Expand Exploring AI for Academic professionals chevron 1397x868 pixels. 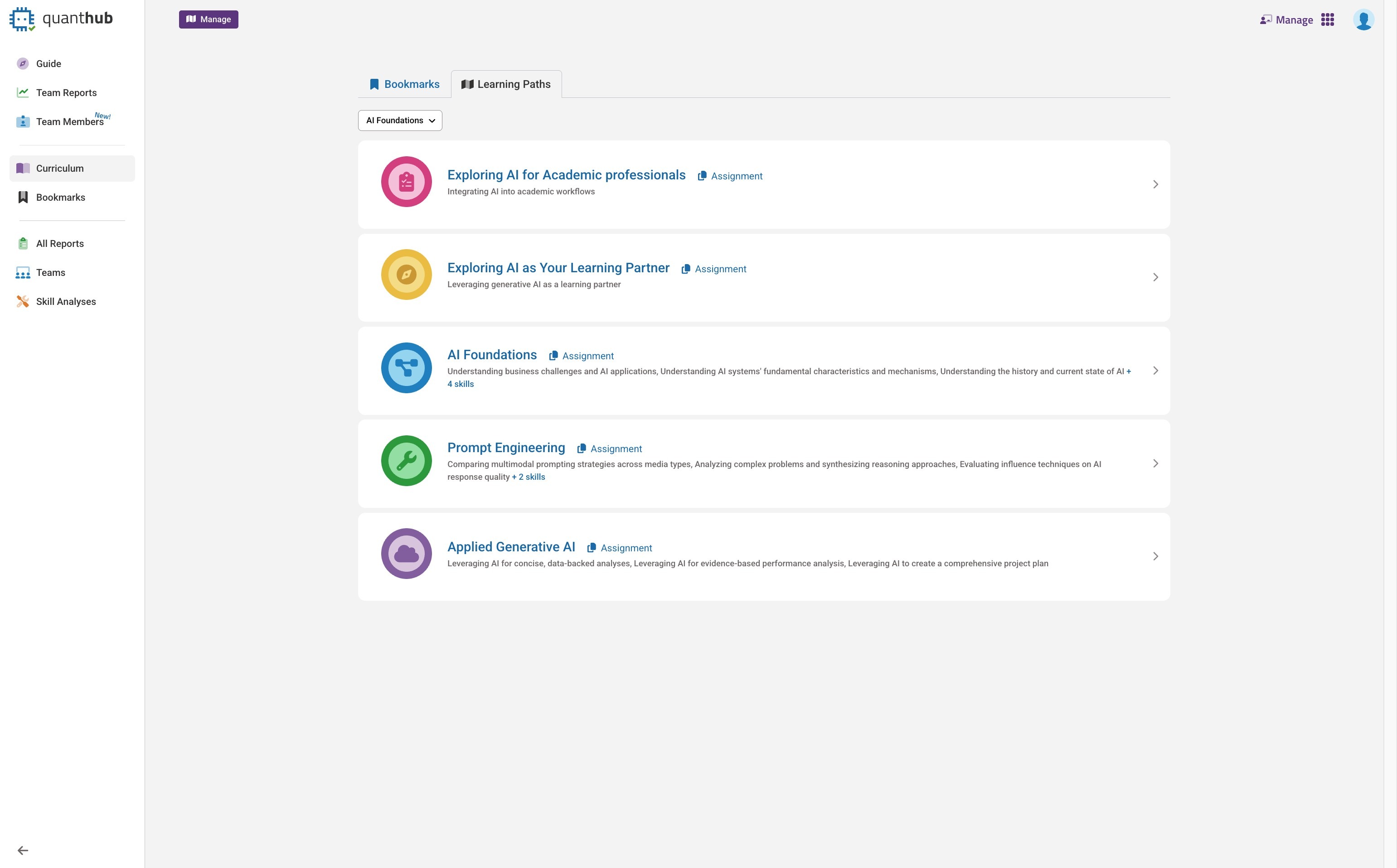tap(1155, 184)
